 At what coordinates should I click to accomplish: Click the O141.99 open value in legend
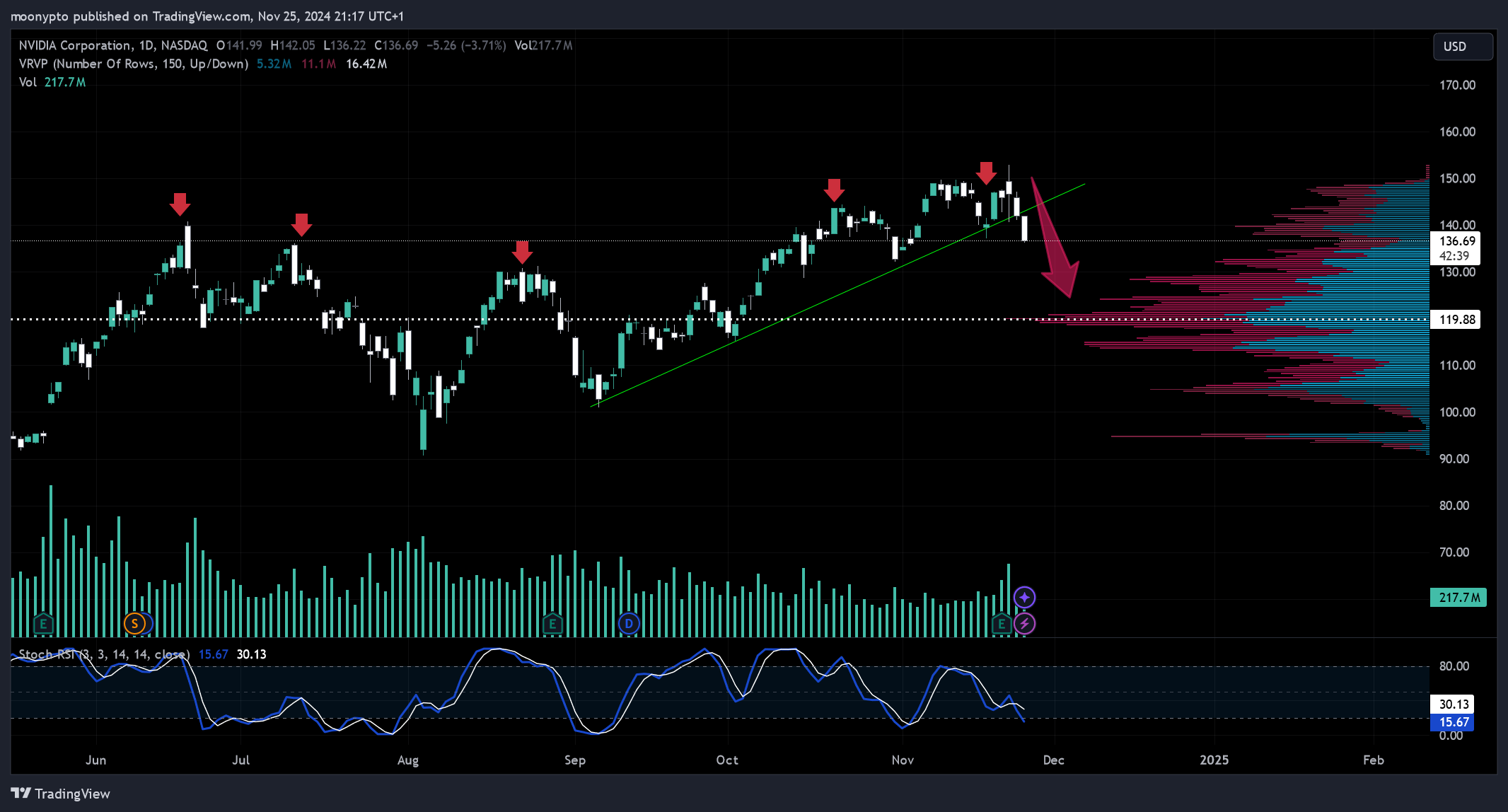click(x=239, y=45)
